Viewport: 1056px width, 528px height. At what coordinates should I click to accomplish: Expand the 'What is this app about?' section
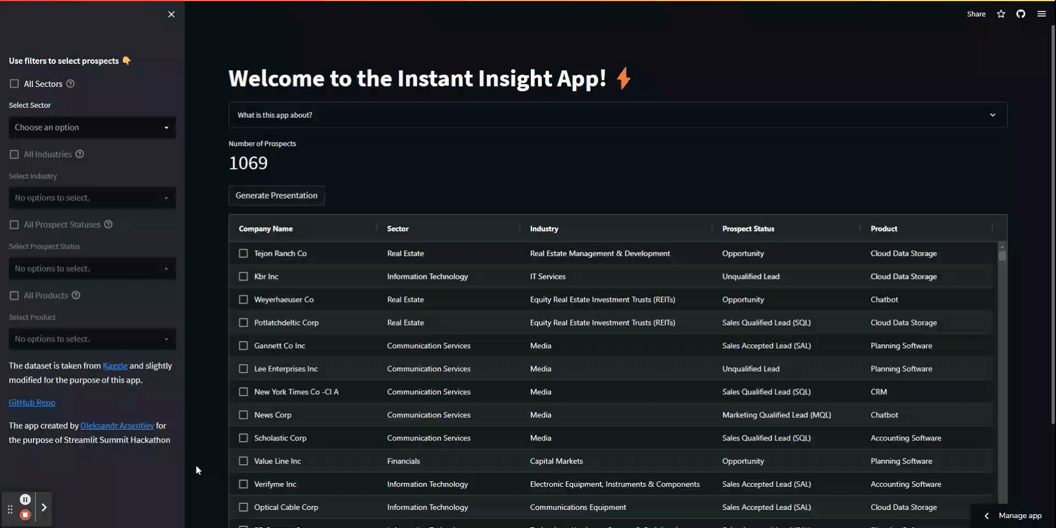(x=617, y=115)
